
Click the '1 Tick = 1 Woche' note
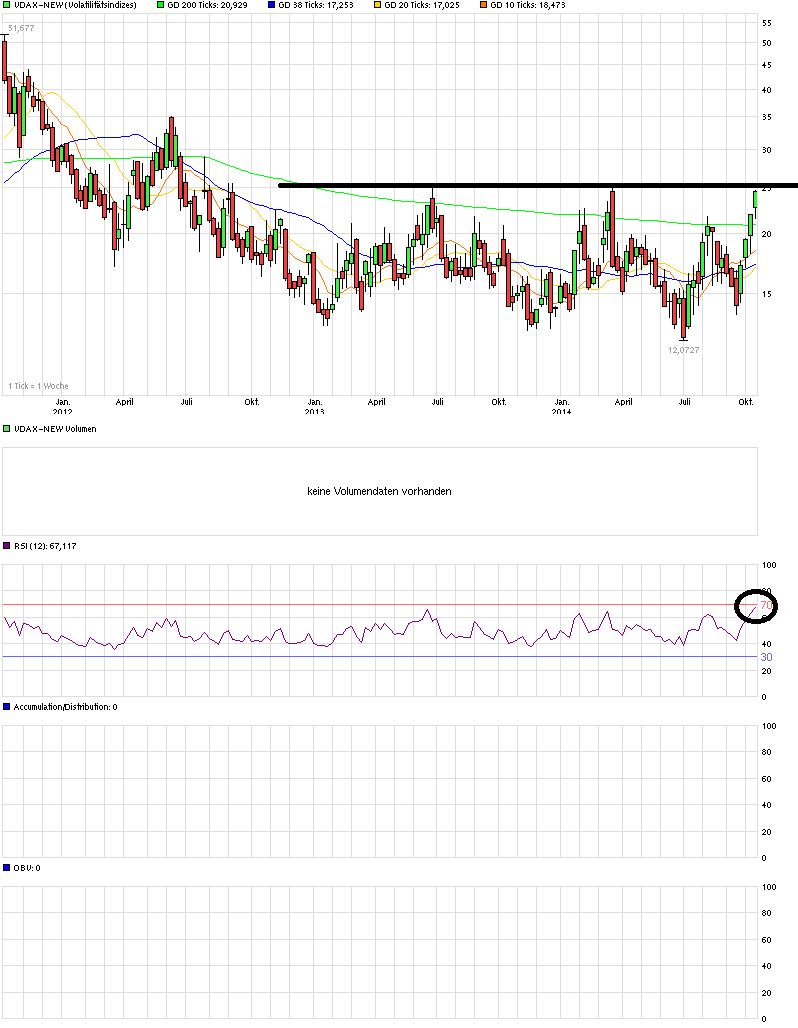point(38,386)
